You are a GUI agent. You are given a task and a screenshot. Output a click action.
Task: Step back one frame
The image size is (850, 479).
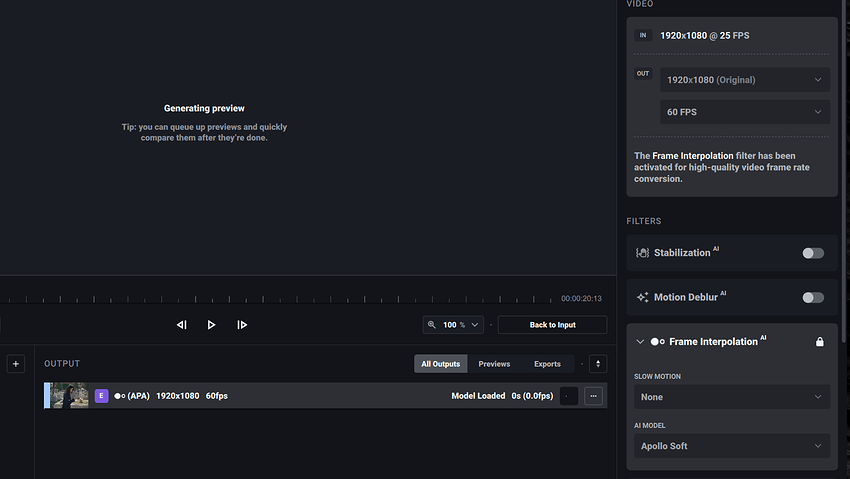[182, 325]
